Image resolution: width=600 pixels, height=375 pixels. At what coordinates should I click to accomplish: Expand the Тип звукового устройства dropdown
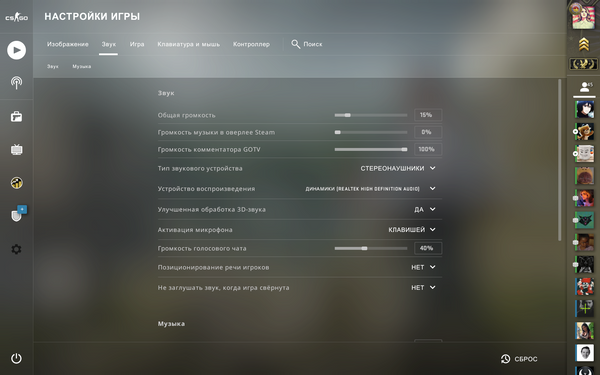click(x=398, y=168)
